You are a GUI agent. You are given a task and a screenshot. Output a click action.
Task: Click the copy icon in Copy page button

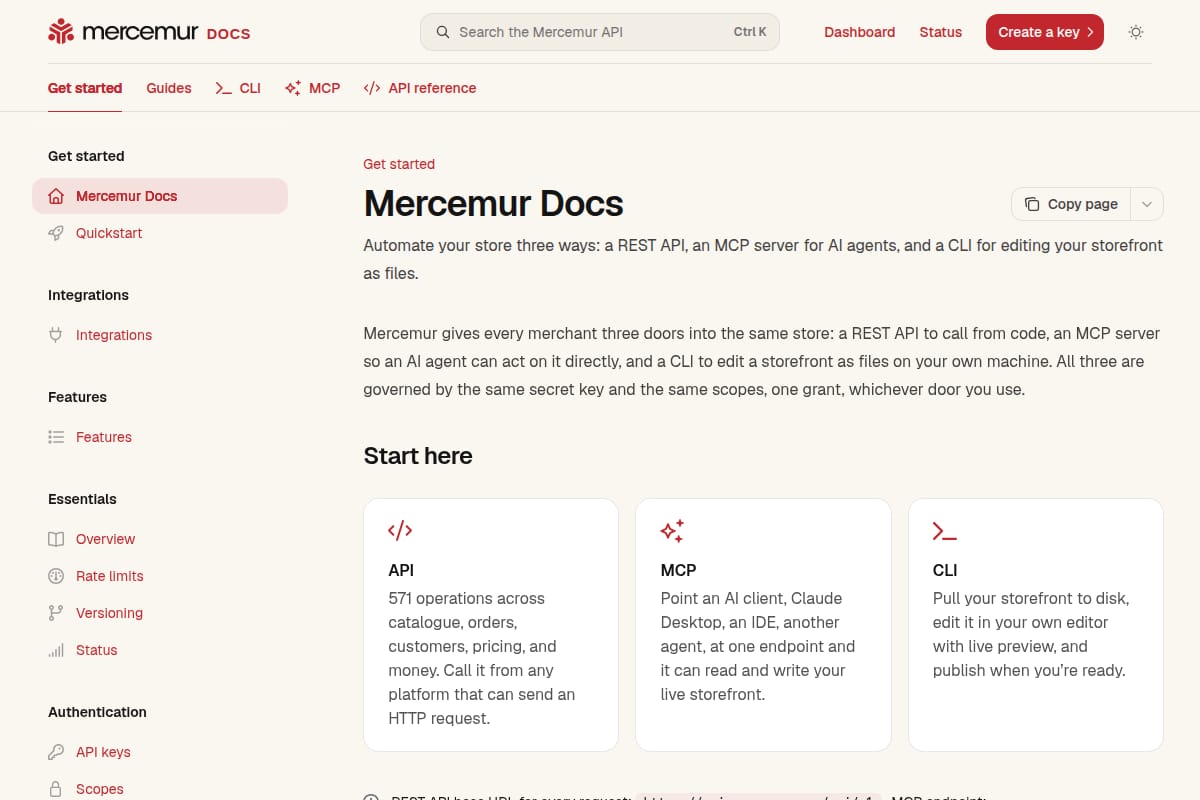pyautogui.click(x=1032, y=204)
